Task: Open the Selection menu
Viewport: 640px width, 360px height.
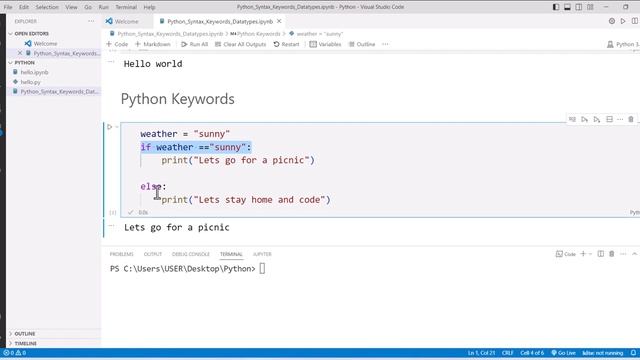Action: point(47,7)
